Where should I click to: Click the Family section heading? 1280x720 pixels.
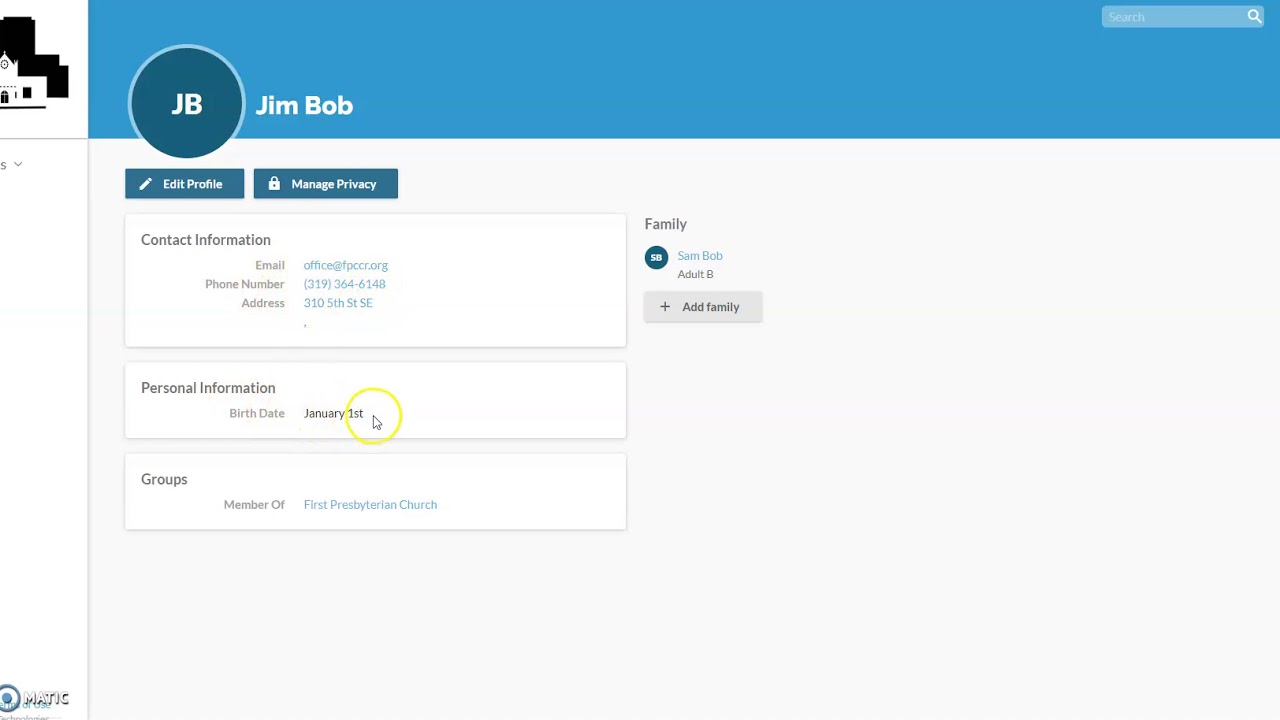(x=666, y=224)
